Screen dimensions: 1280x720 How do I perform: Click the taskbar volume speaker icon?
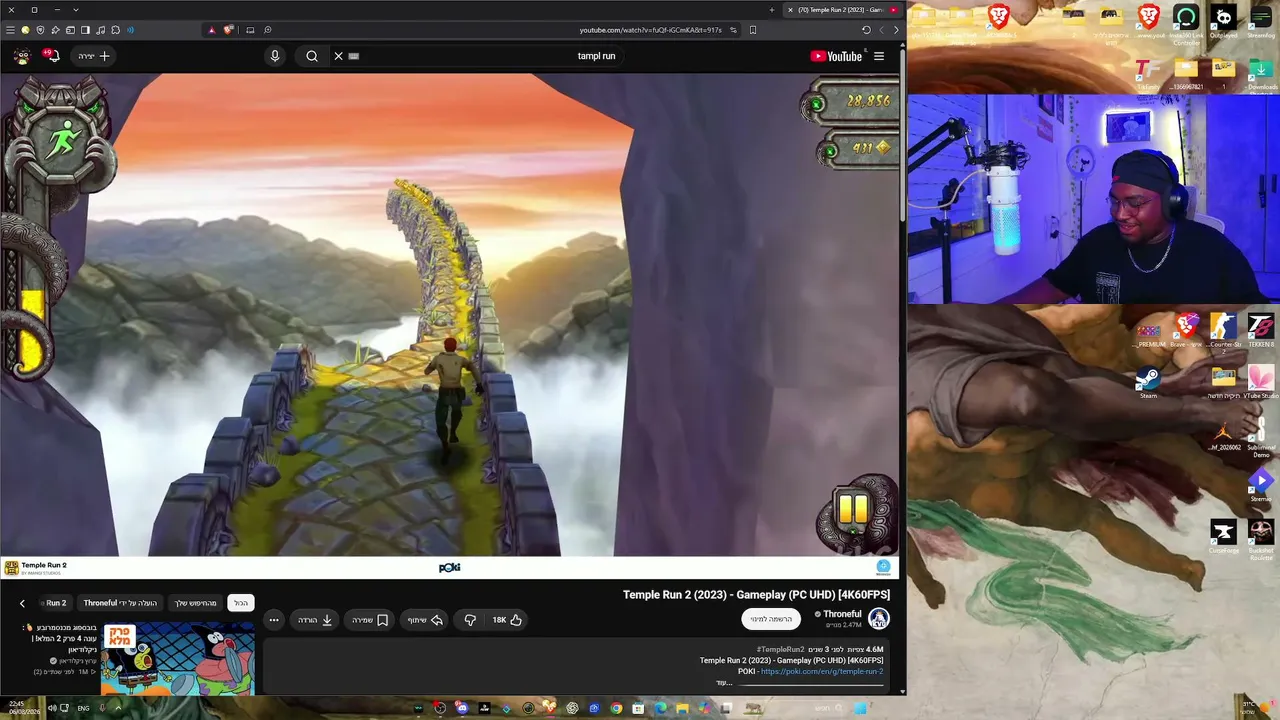click(52, 708)
